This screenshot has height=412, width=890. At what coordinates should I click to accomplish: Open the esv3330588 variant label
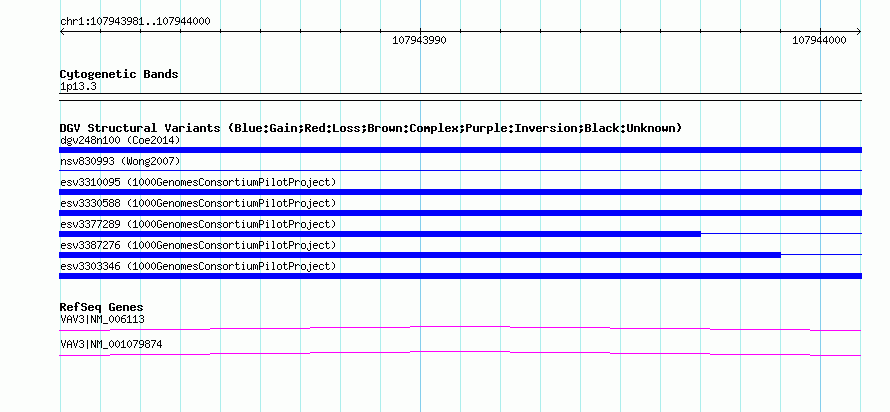(x=198, y=203)
